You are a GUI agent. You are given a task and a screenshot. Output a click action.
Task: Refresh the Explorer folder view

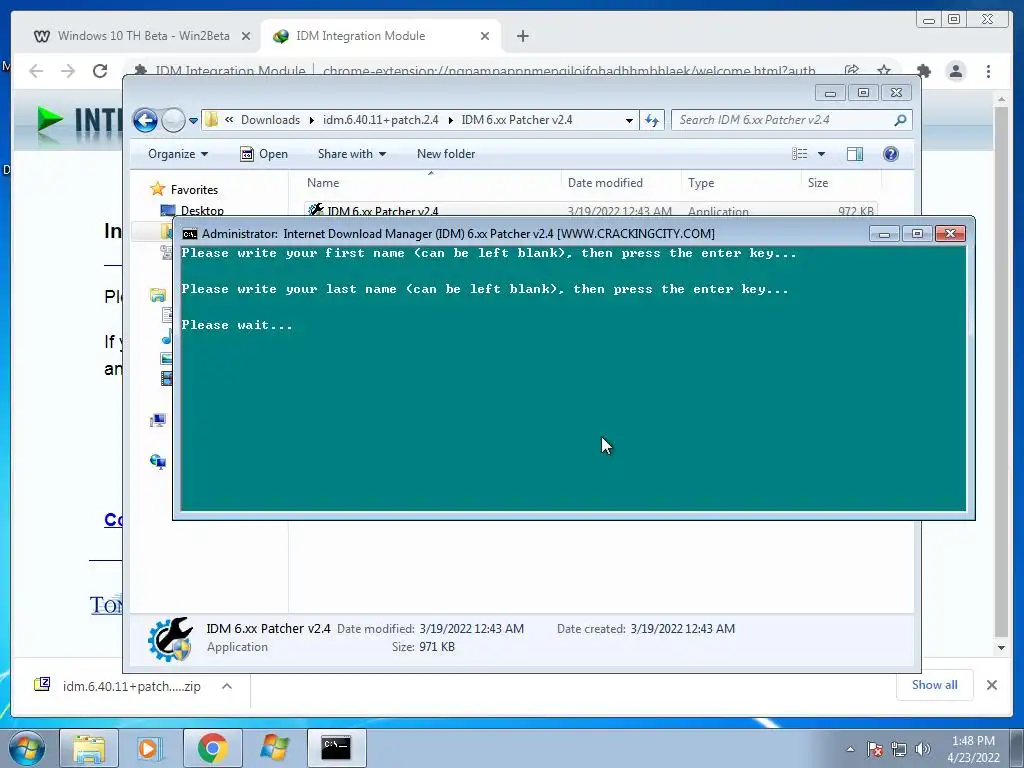pos(652,120)
